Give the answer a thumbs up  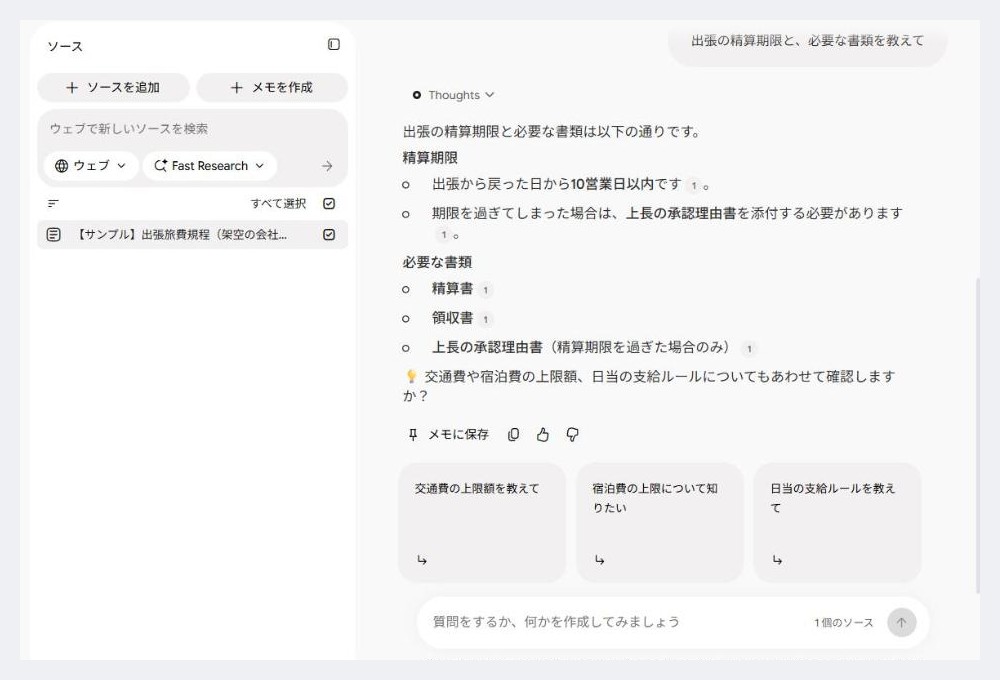click(543, 435)
